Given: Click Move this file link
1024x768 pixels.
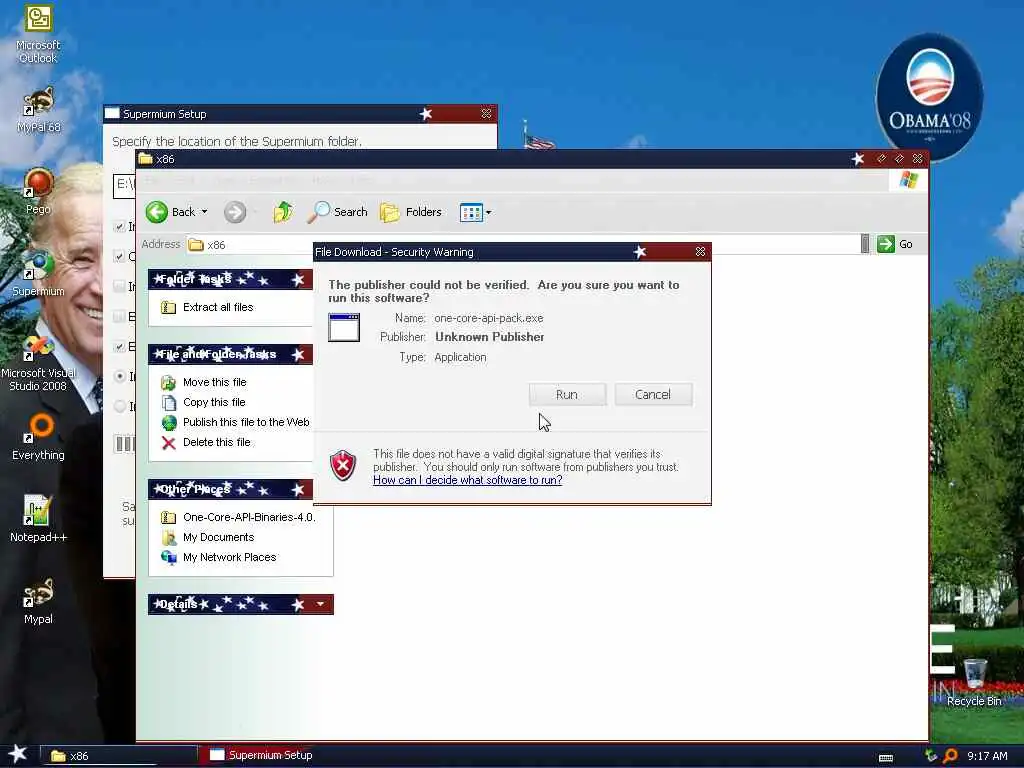Looking at the screenshot, I should pyautogui.click(x=215, y=382).
